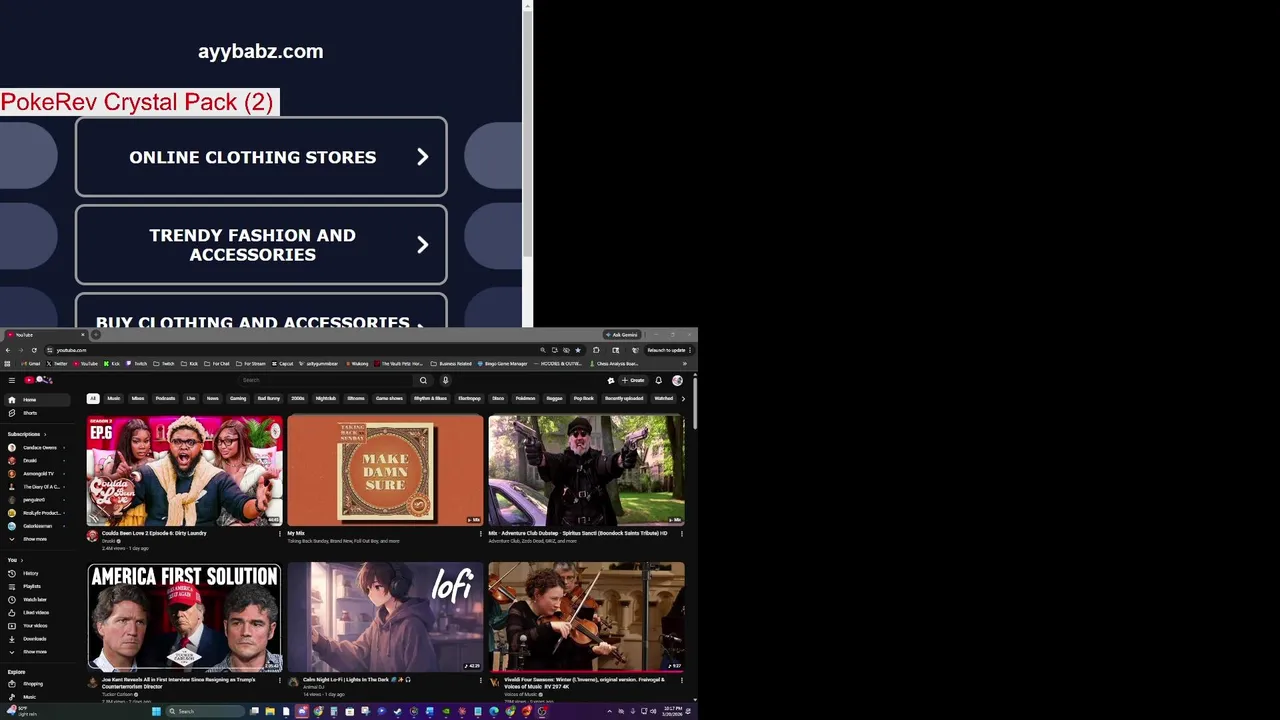Open Make Damn Sure mix thumbnail

point(385,470)
